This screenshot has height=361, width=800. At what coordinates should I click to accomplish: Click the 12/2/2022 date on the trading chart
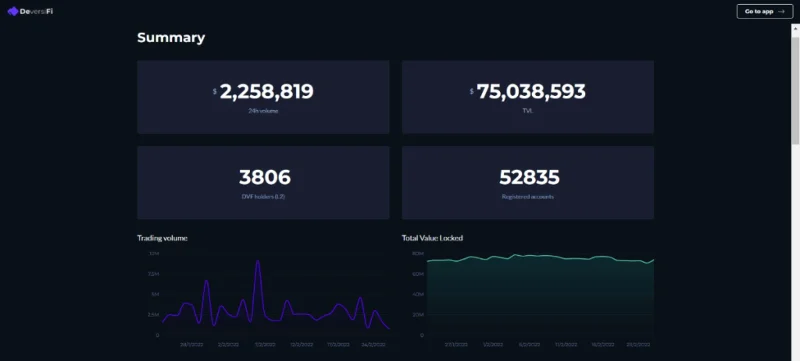coord(302,345)
